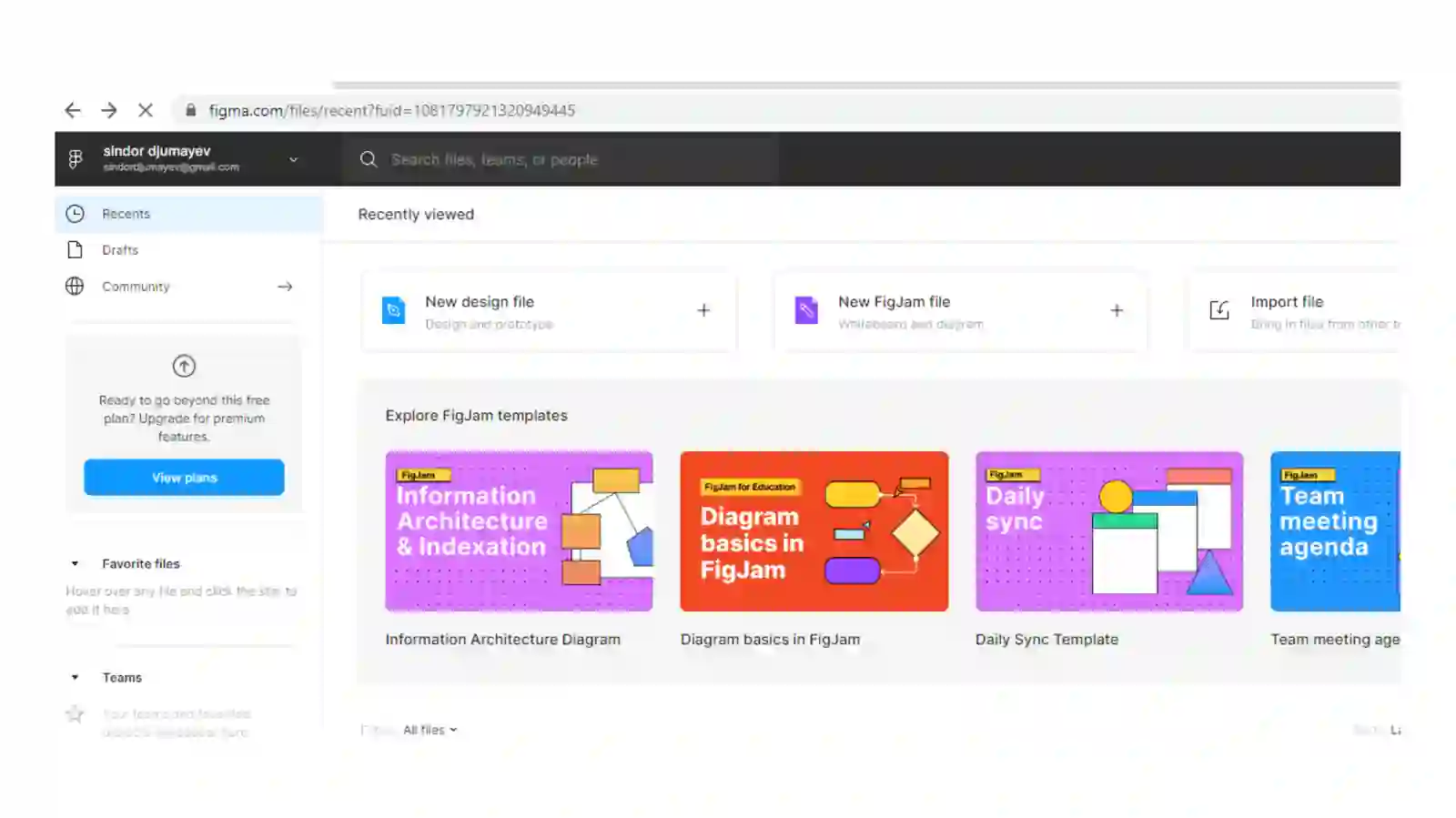Open Recents in the sidebar

pos(189,214)
